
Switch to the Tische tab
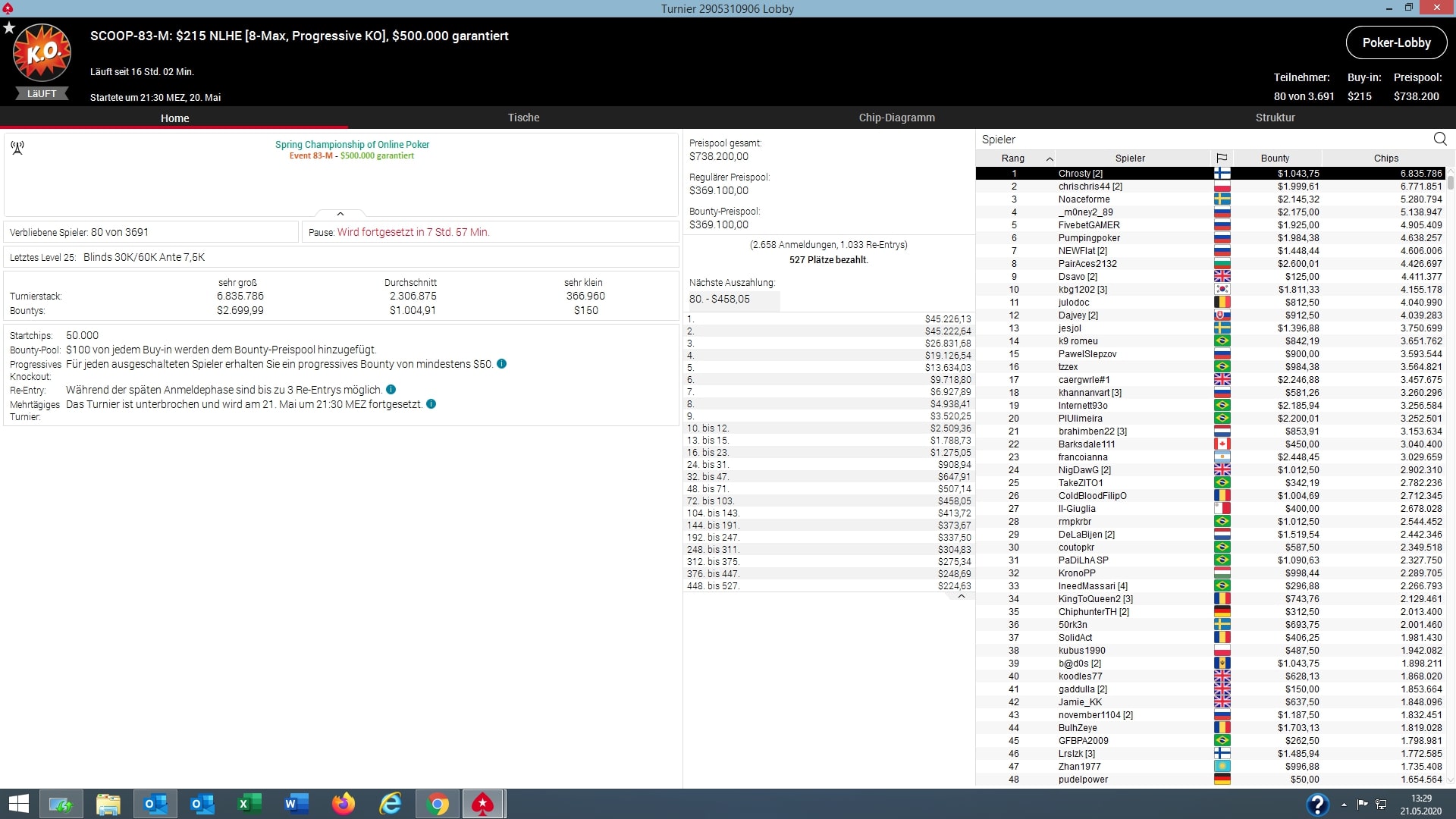point(523,118)
